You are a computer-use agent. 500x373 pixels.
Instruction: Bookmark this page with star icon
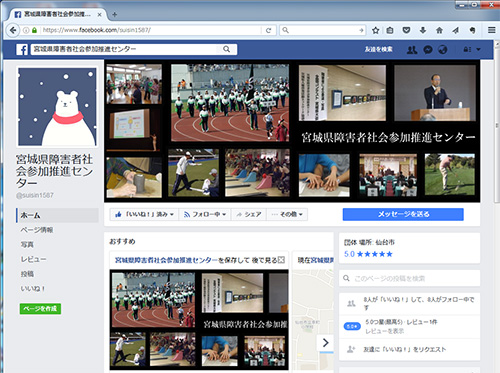(x=376, y=30)
